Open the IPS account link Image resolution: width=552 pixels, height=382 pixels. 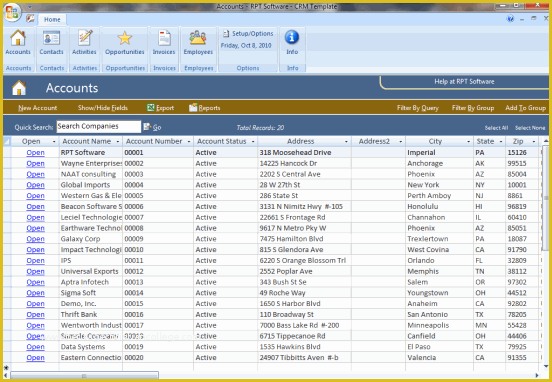tap(36, 261)
